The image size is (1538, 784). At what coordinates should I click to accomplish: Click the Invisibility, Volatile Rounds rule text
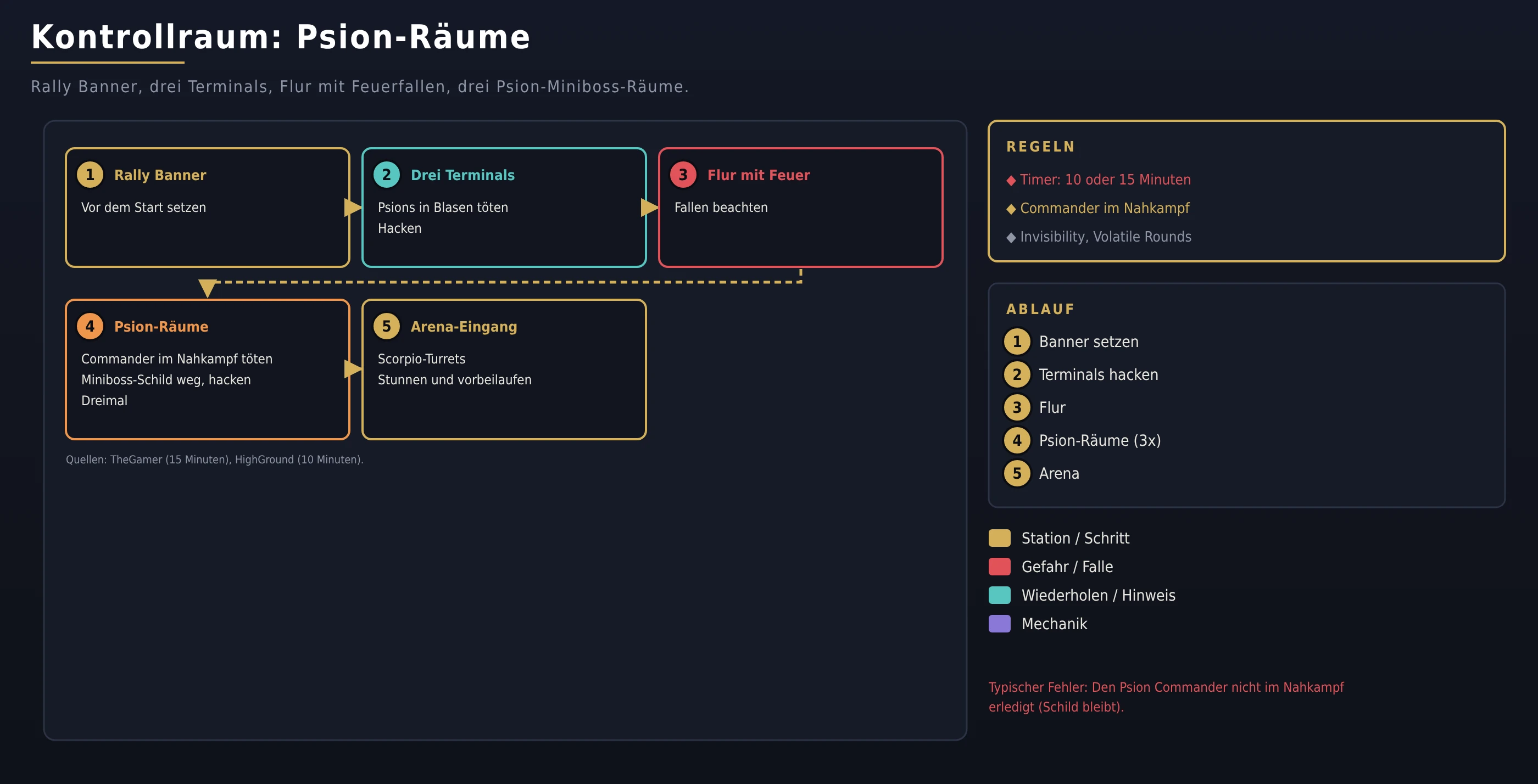[1105, 237]
